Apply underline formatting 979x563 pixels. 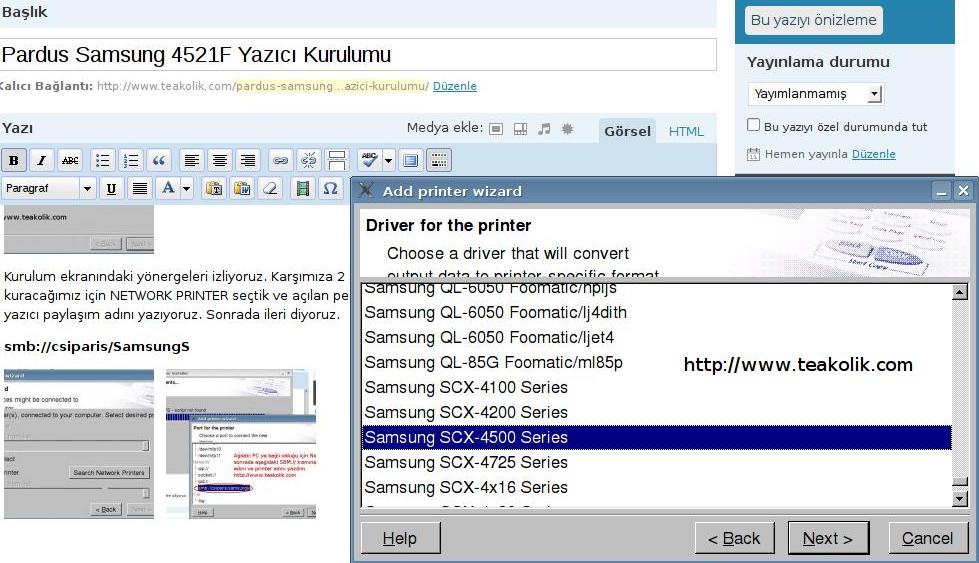[111, 188]
